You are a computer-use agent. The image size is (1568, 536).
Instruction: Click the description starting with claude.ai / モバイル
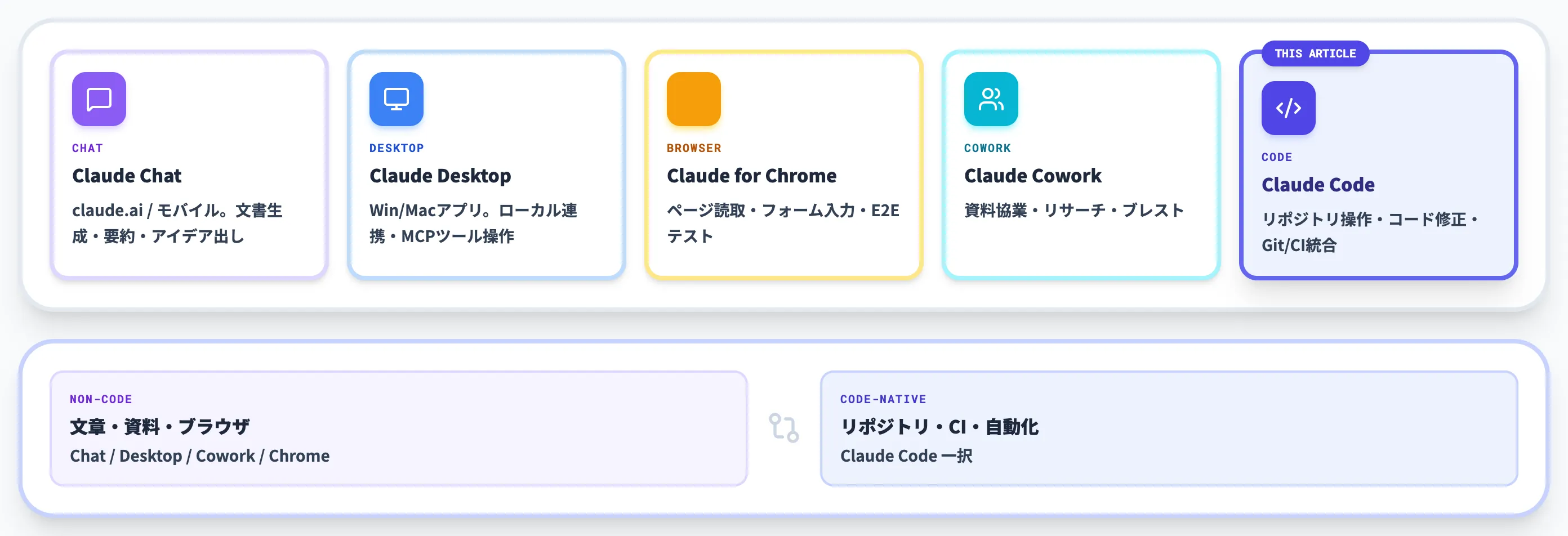tap(177, 224)
